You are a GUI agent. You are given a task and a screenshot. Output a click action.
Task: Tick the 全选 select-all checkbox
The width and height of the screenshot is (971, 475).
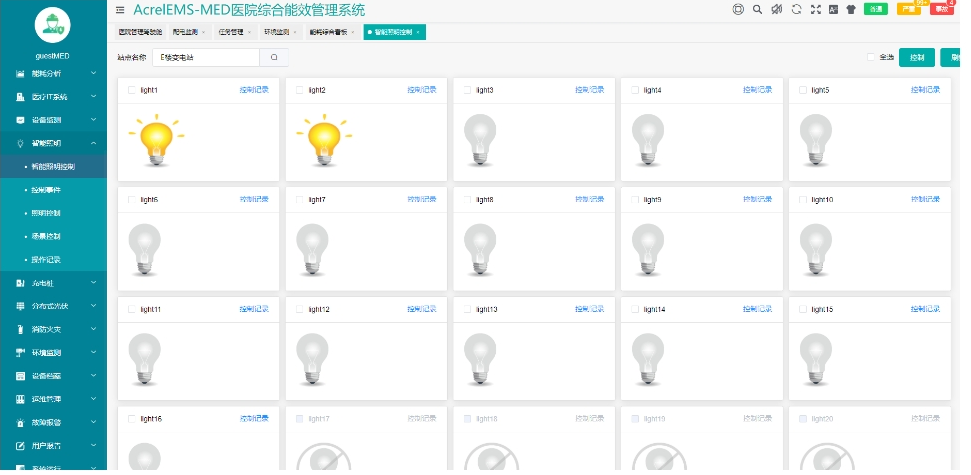coord(871,57)
